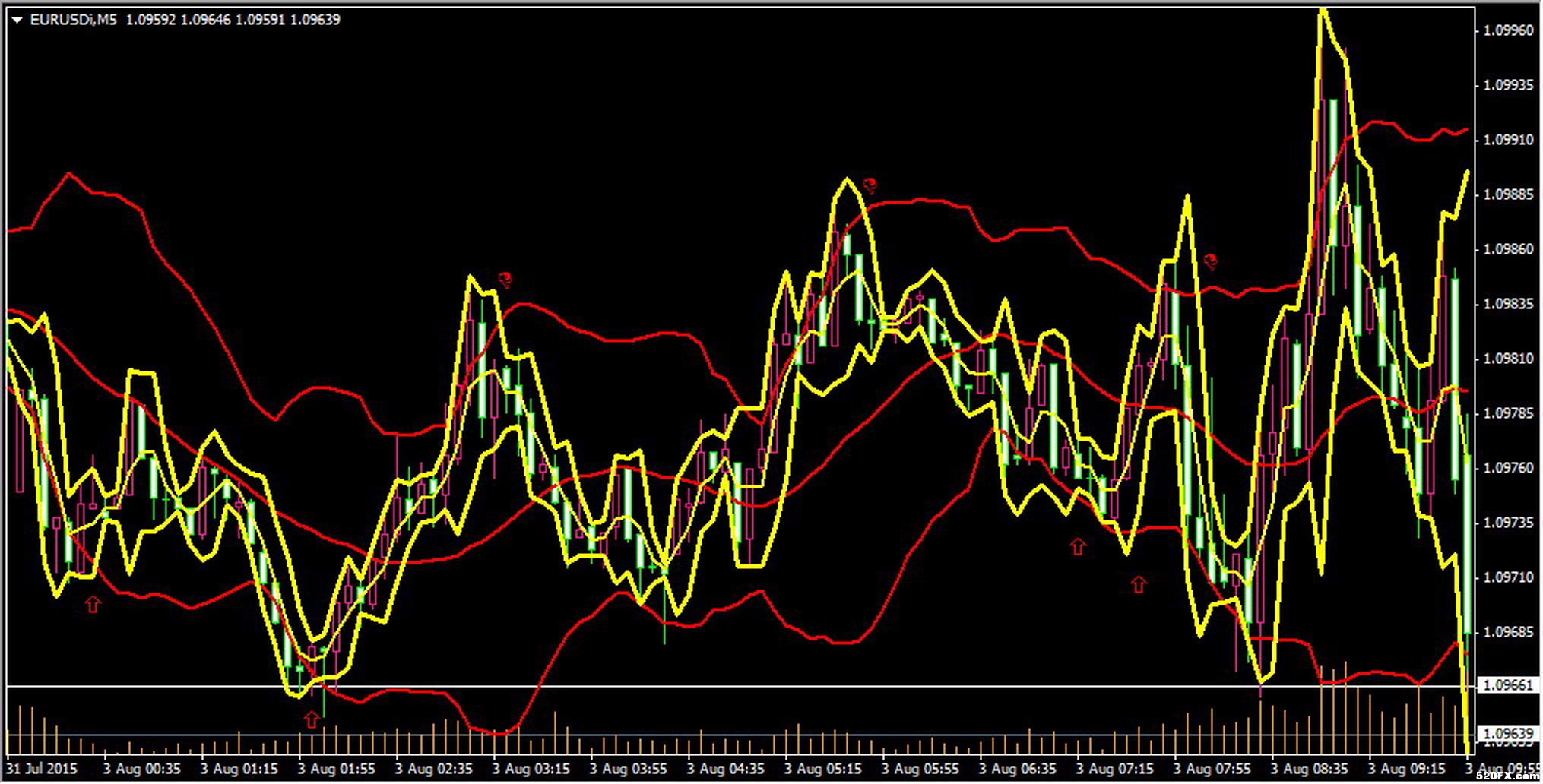Click the 1.09735 price scale label
Viewport: 1543px width, 784px height.
pos(1508,523)
